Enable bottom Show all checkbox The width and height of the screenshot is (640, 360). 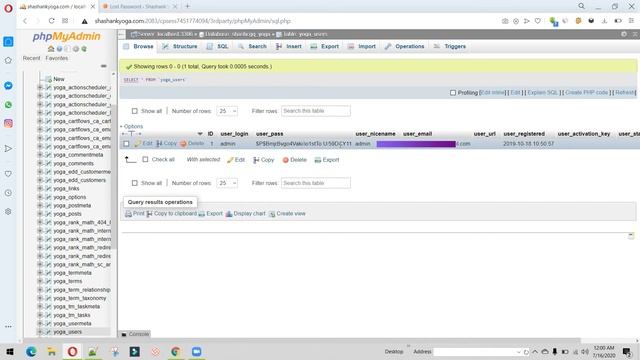(x=135, y=183)
